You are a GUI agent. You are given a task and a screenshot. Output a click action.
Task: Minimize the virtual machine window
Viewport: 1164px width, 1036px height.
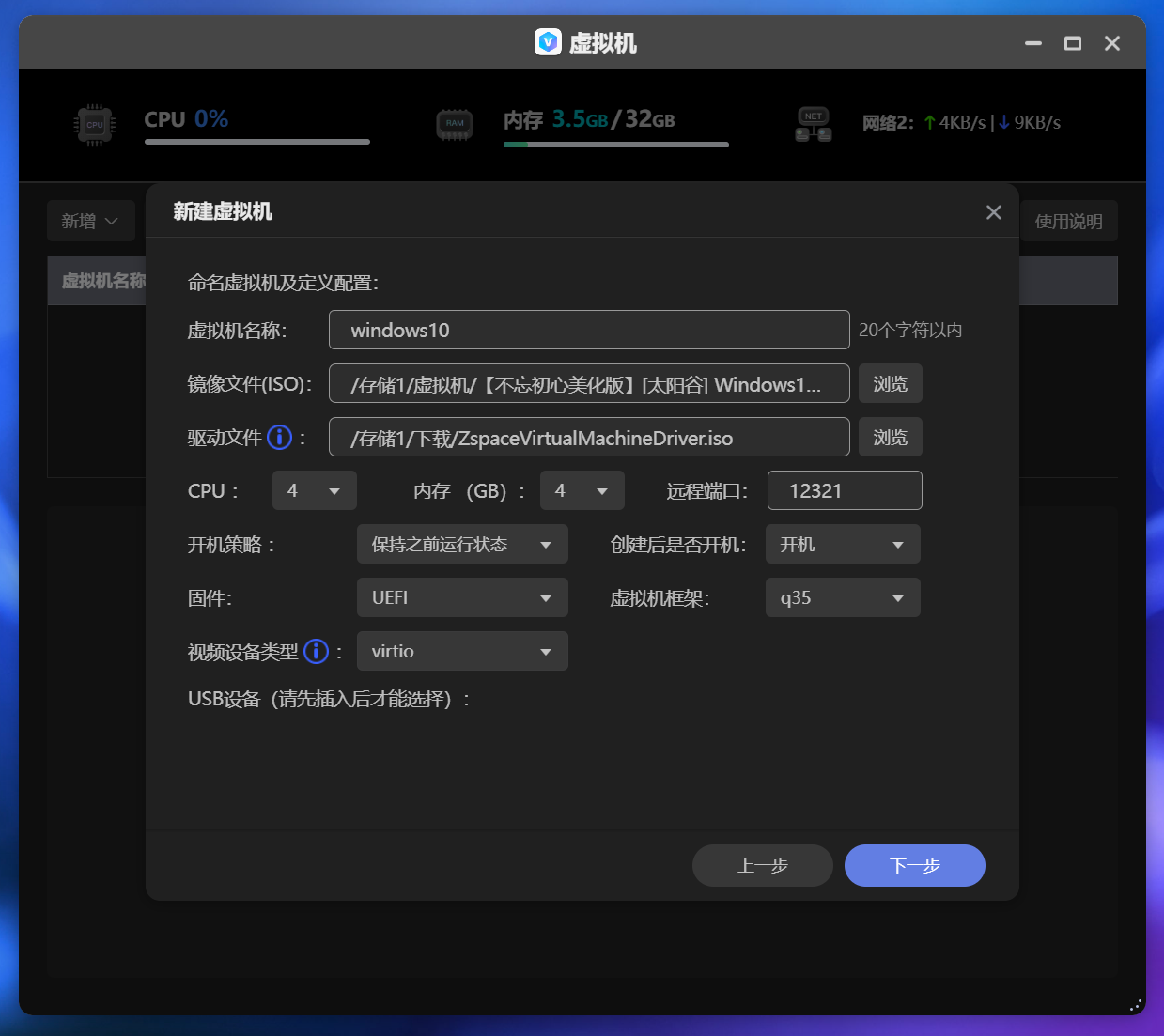[1033, 43]
